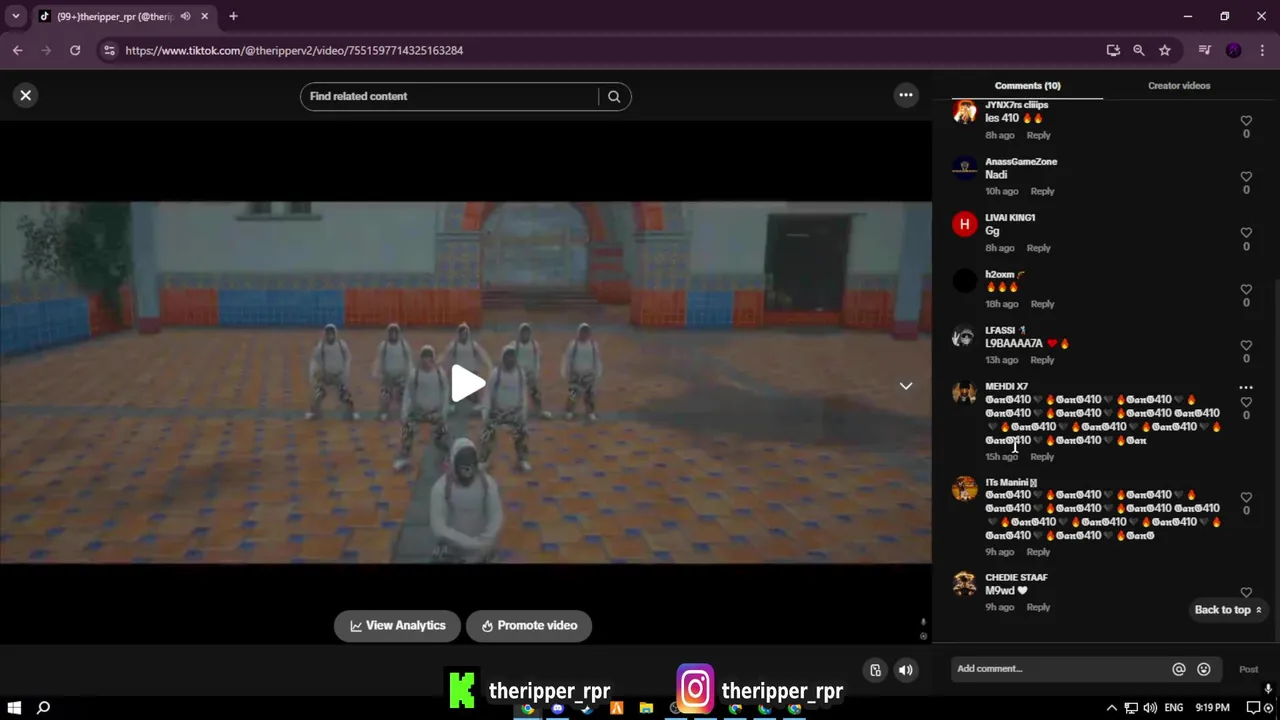View site information icon in address bar
The image size is (1280, 720).
[109, 50]
